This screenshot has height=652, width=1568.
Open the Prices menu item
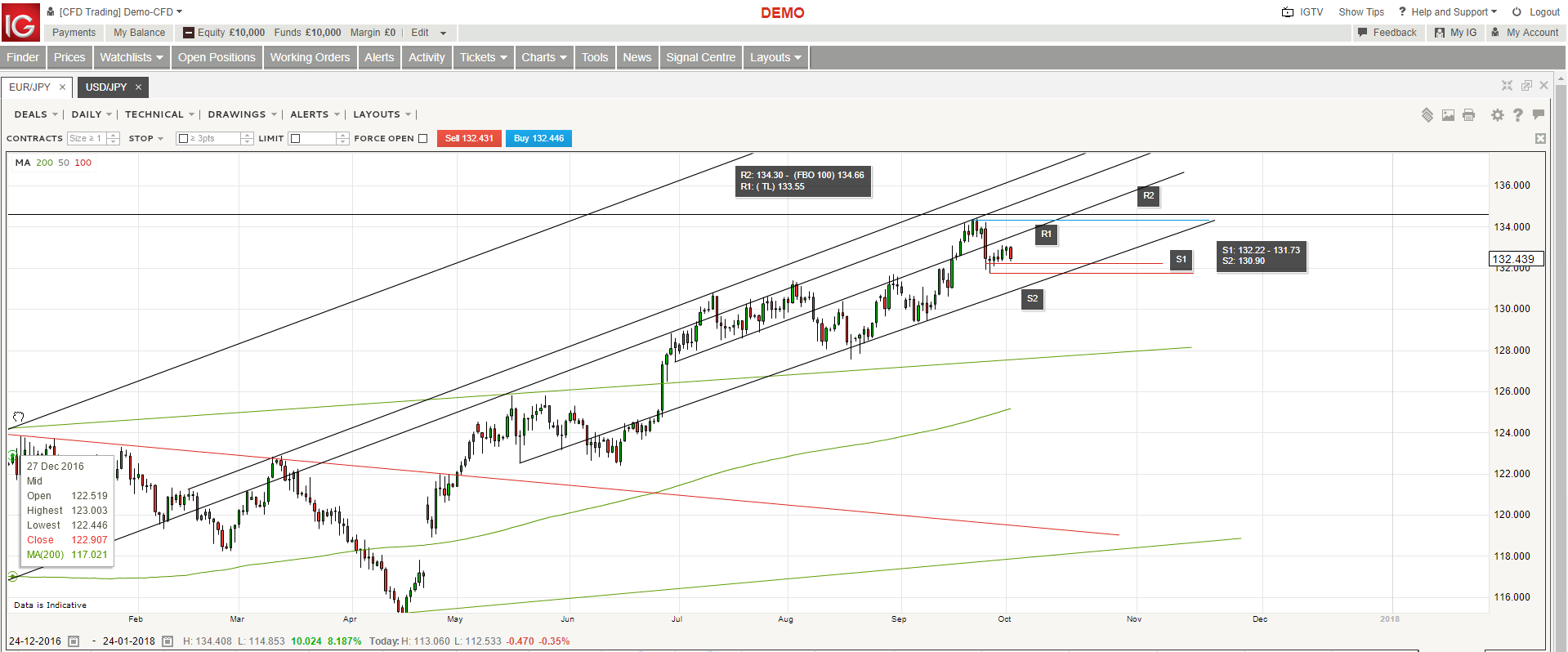(x=69, y=57)
